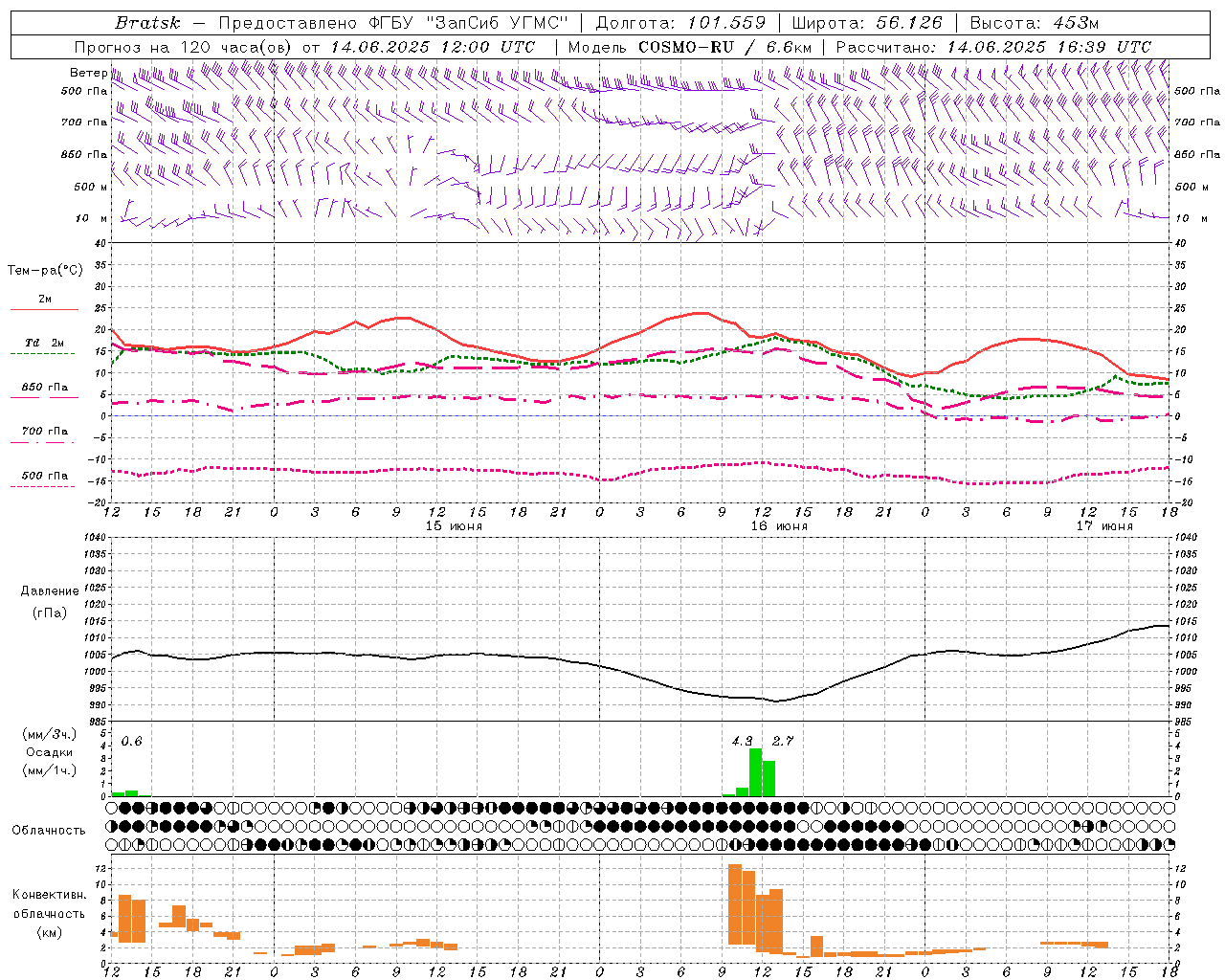Click the Td 2м dew point legend entry
The height and width of the screenshot is (980, 1225).
(44, 343)
